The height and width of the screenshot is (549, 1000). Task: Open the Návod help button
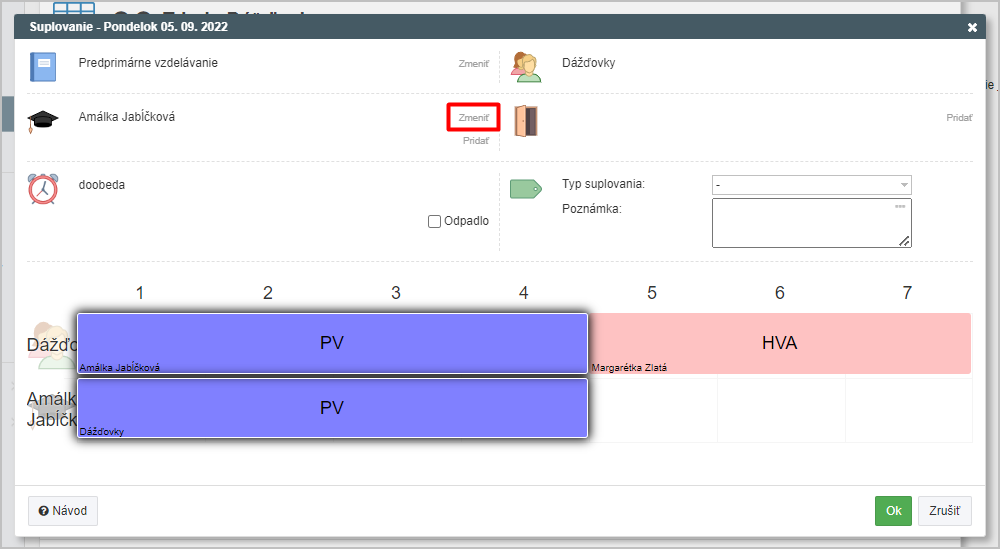[63, 511]
